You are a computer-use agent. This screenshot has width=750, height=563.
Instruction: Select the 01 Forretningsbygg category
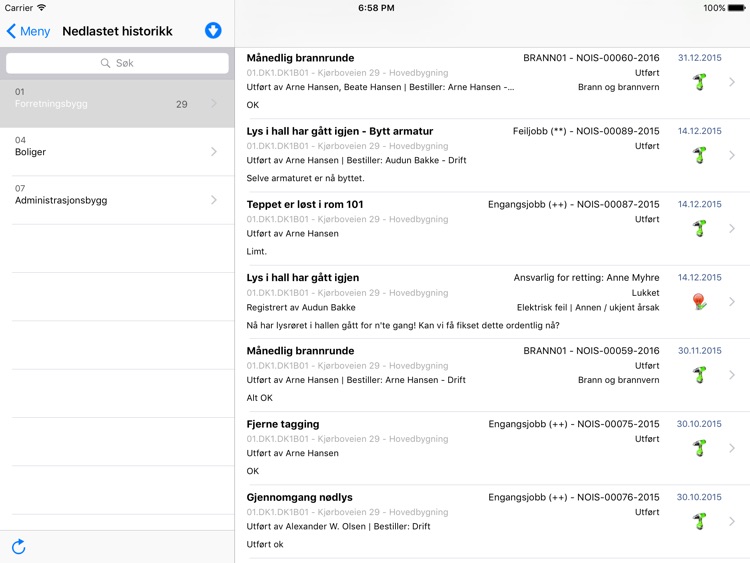pyautogui.click(x=117, y=103)
